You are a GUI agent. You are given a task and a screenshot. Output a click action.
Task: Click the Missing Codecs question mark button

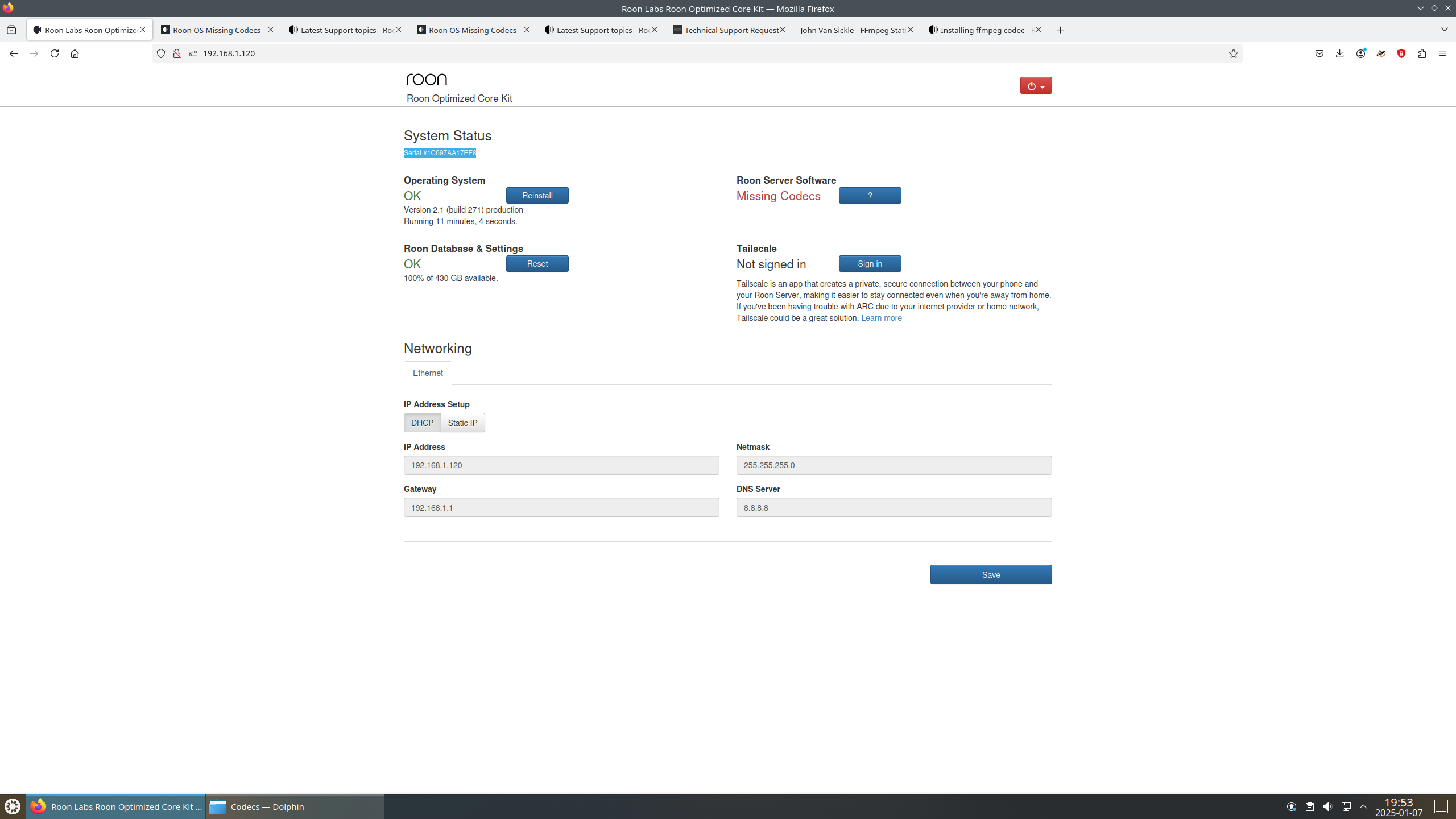870,196
